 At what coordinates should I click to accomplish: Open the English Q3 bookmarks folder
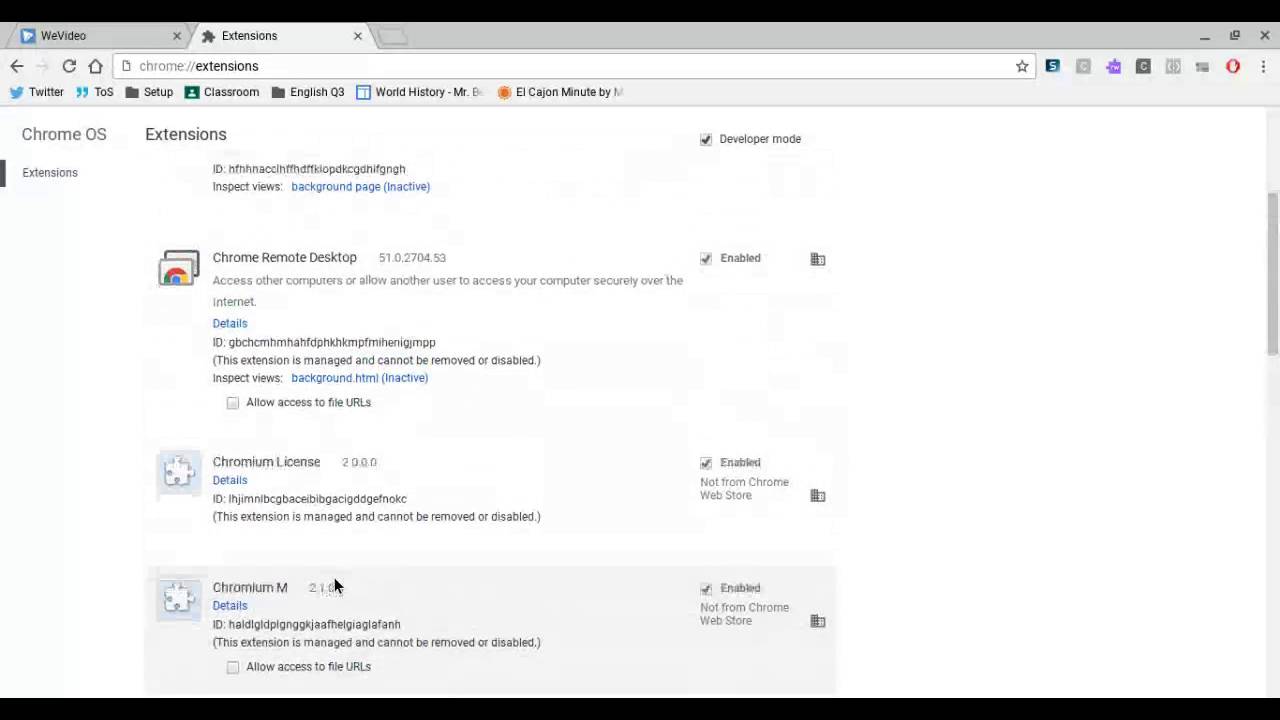307,92
